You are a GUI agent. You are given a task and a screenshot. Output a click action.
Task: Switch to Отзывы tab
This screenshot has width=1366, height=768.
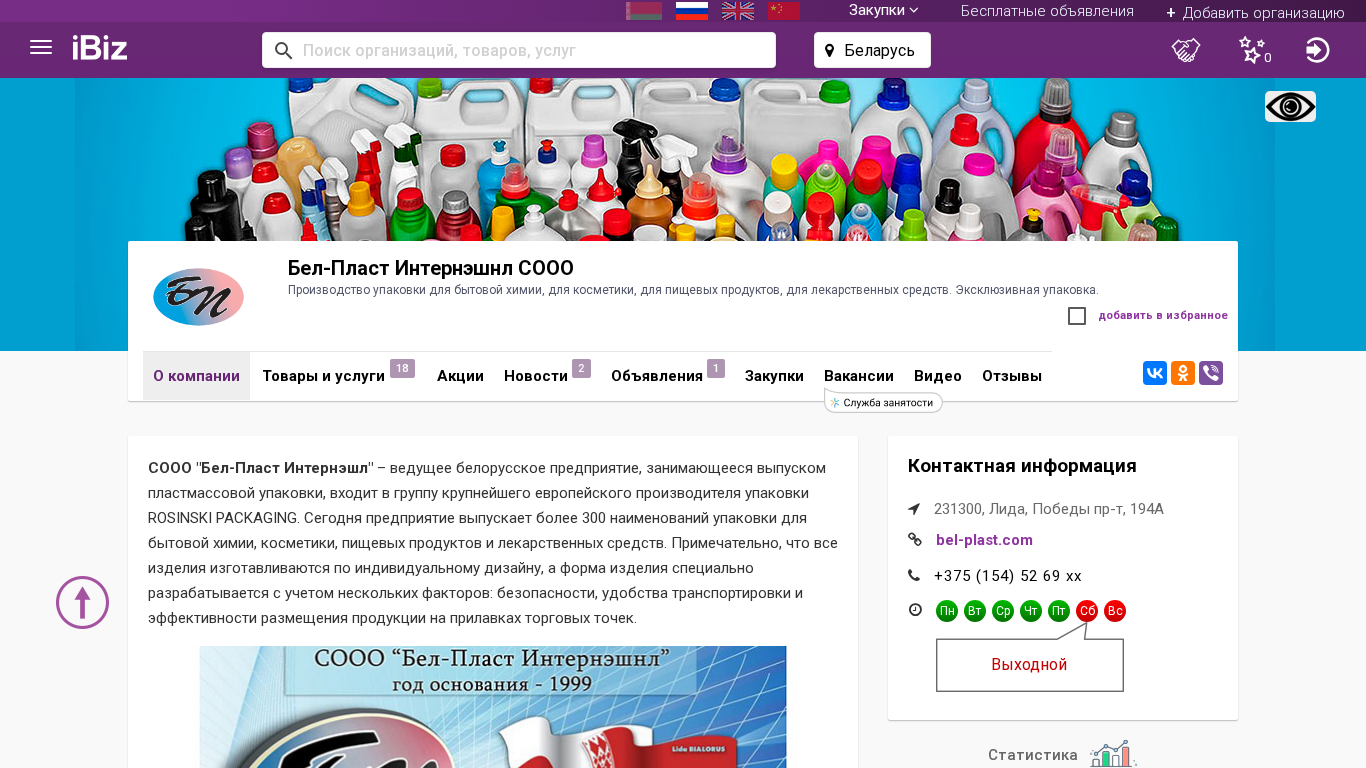tap(1012, 376)
